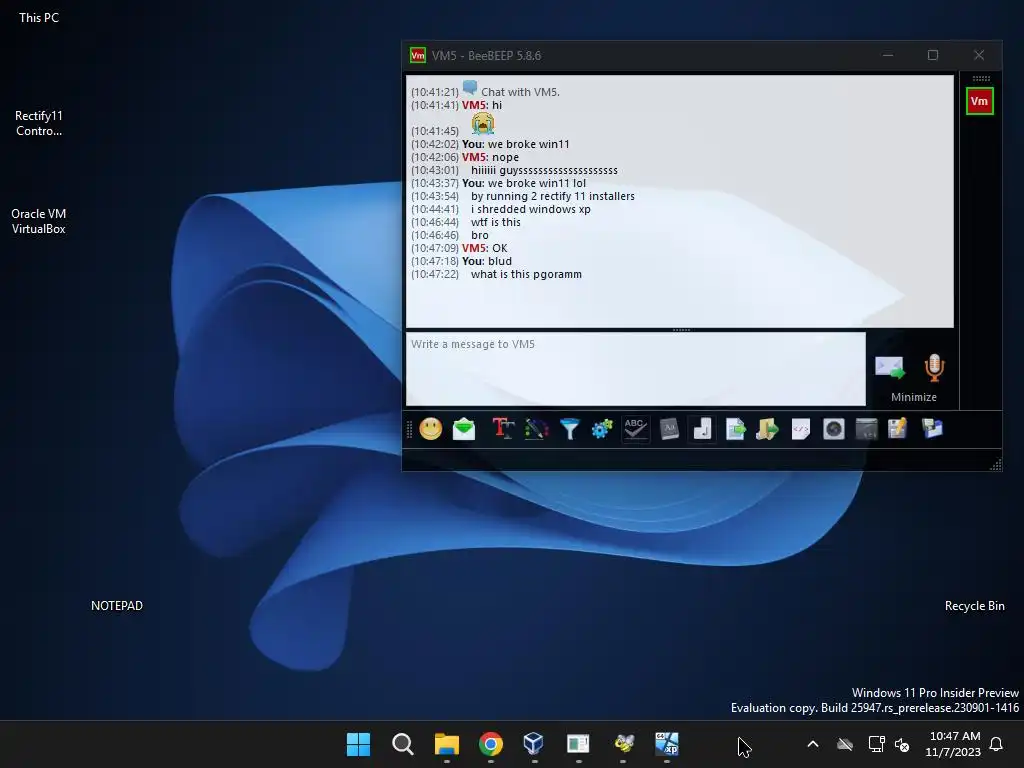Click the muted volume tray icon
The height and width of the screenshot is (768, 1024).
[903, 744]
